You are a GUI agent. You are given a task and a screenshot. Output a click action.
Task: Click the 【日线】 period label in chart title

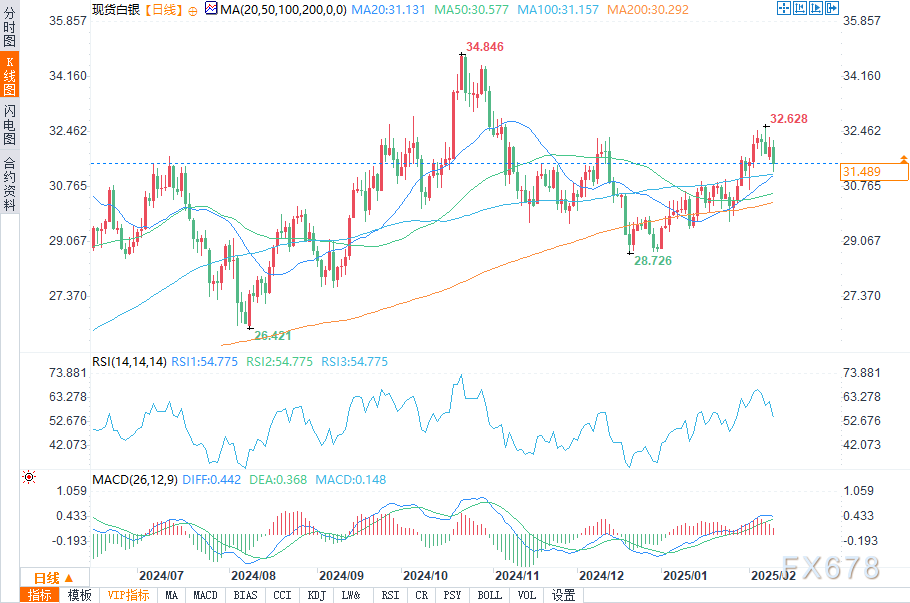pos(163,9)
